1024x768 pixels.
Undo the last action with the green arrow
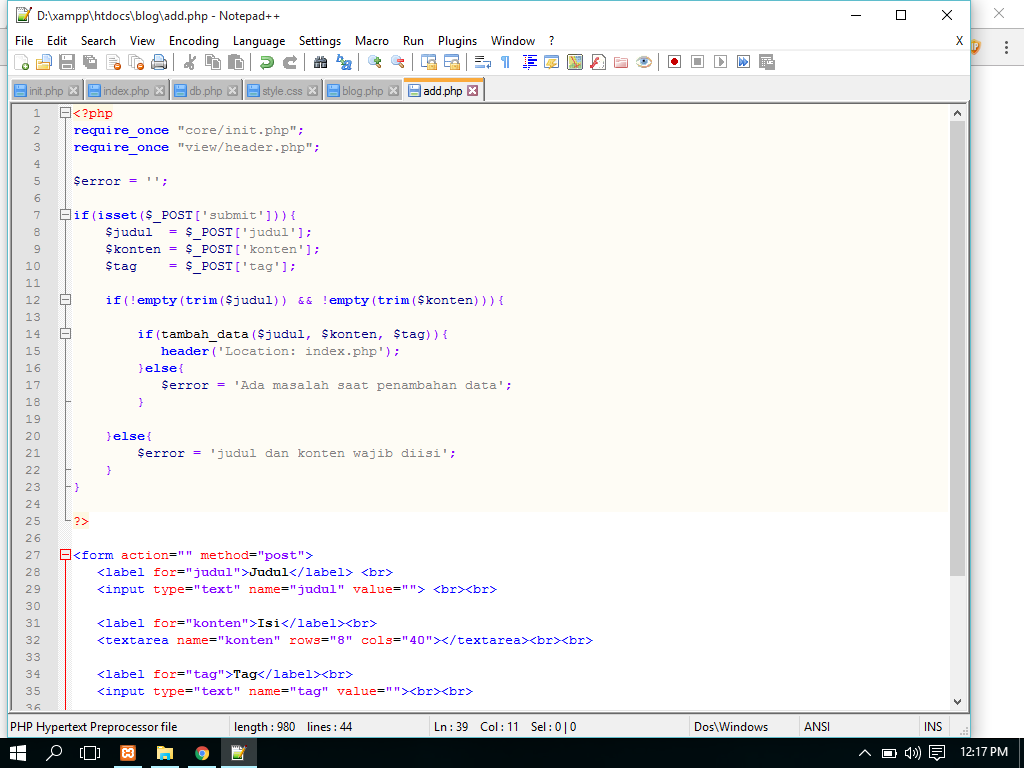[266, 62]
